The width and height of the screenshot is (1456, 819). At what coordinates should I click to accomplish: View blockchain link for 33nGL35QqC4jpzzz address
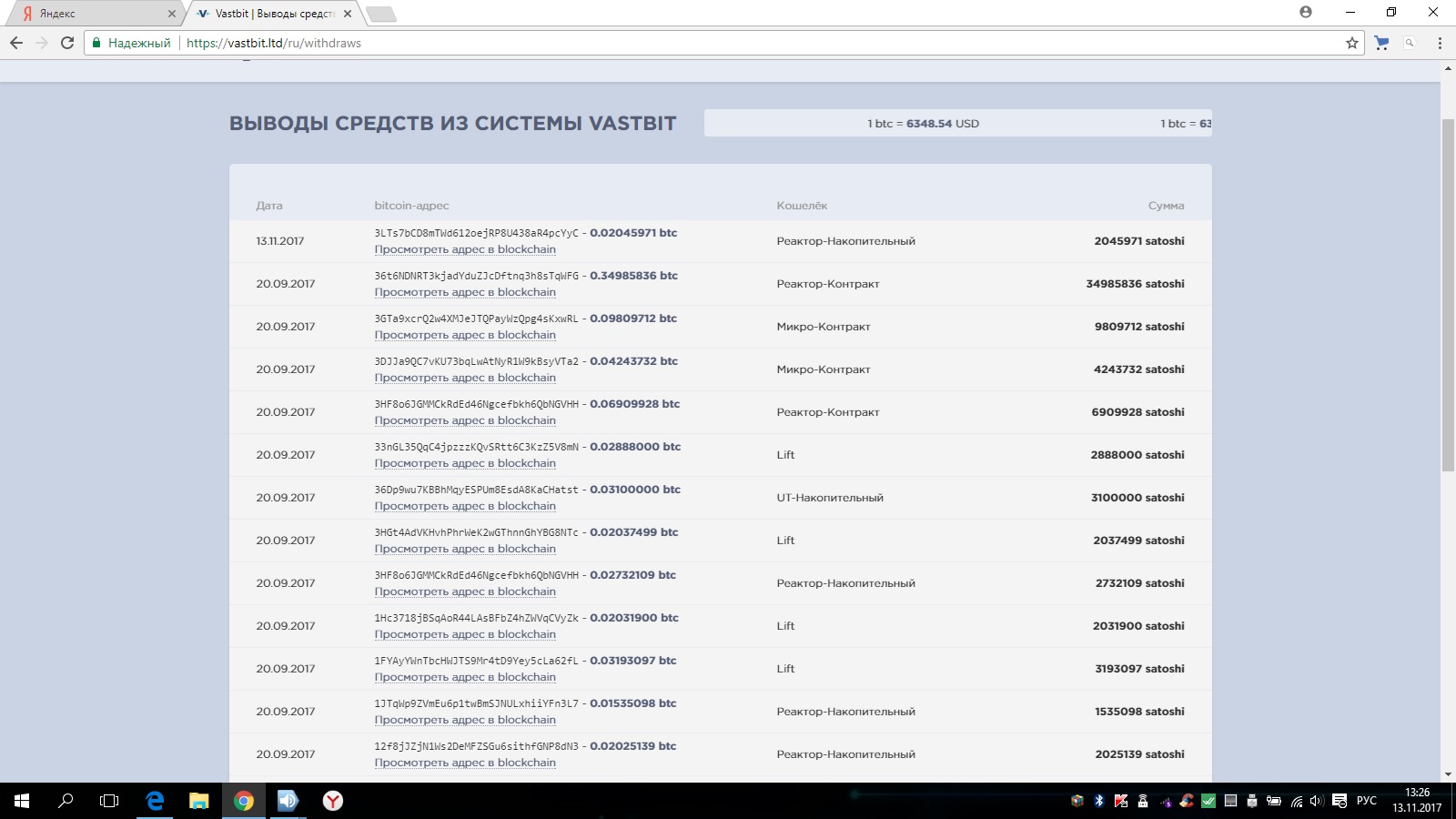pyautogui.click(x=465, y=463)
